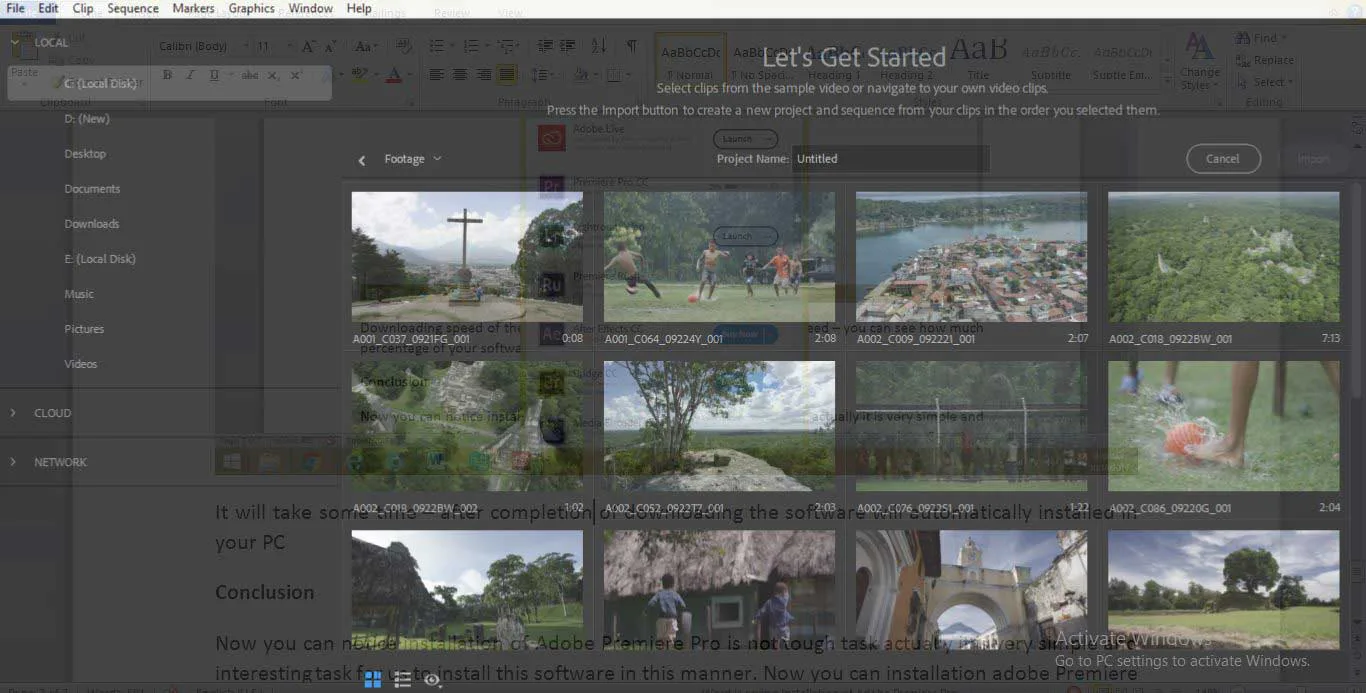This screenshot has width=1366, height=693.
Task: Toggle Bold in the Word window behind
Action: (x=167, y=75)
